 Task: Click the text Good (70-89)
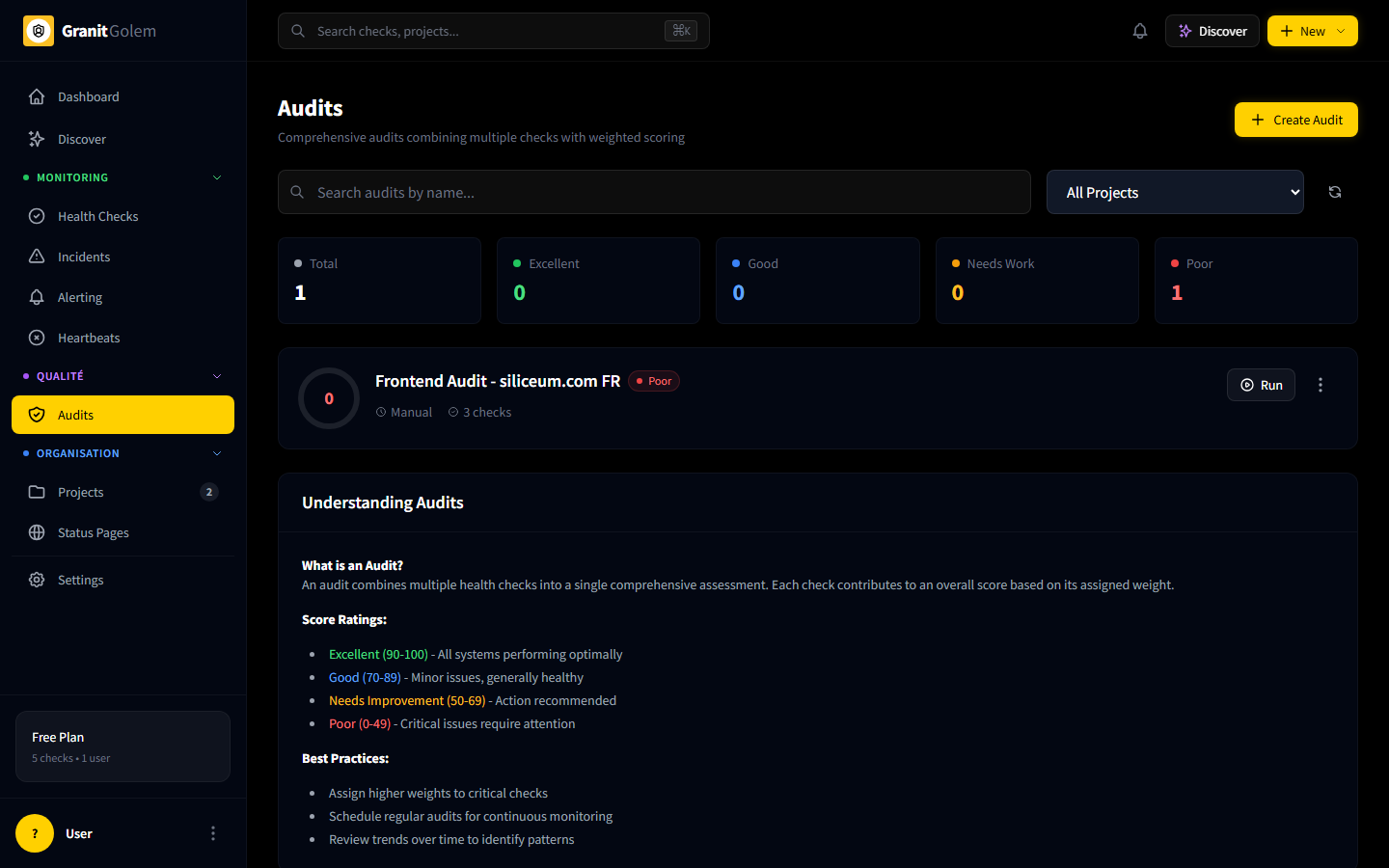365,677
